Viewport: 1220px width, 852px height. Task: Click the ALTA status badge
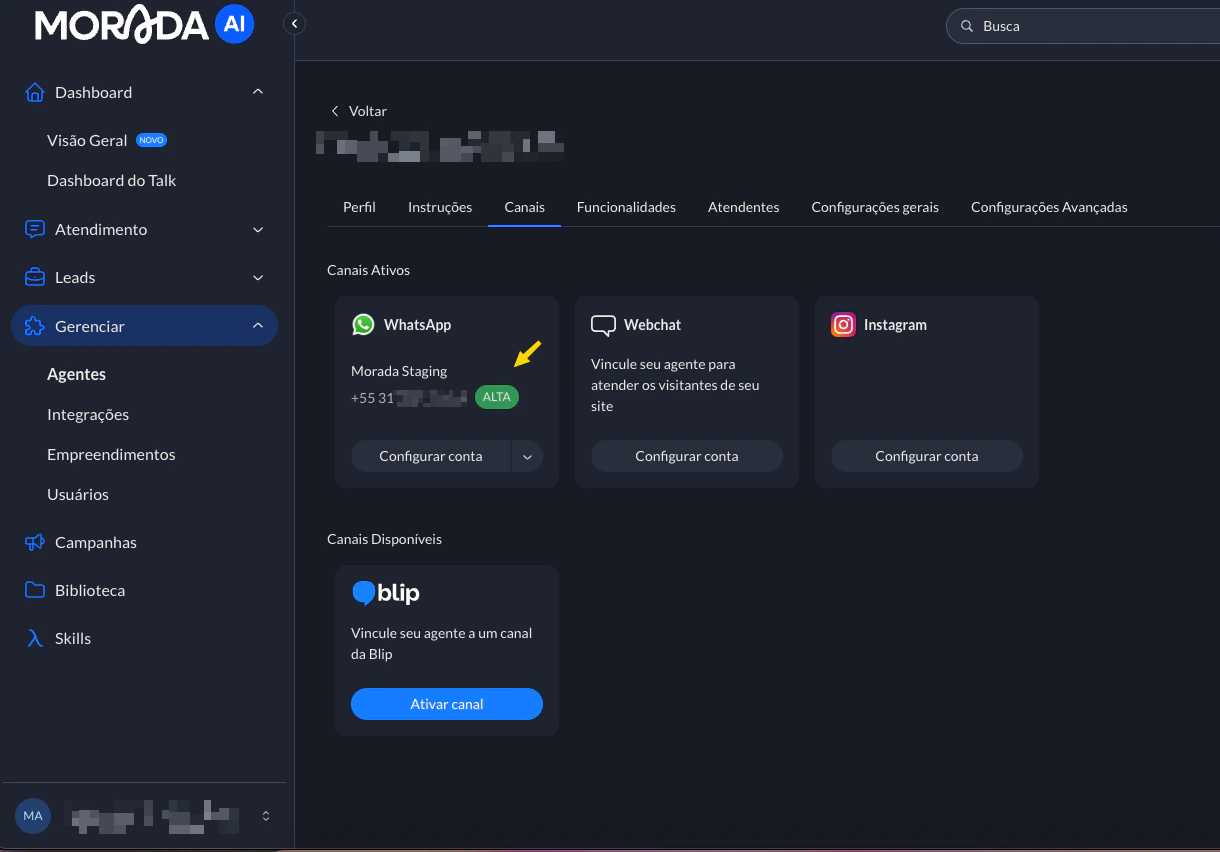[x=497, y=397]
